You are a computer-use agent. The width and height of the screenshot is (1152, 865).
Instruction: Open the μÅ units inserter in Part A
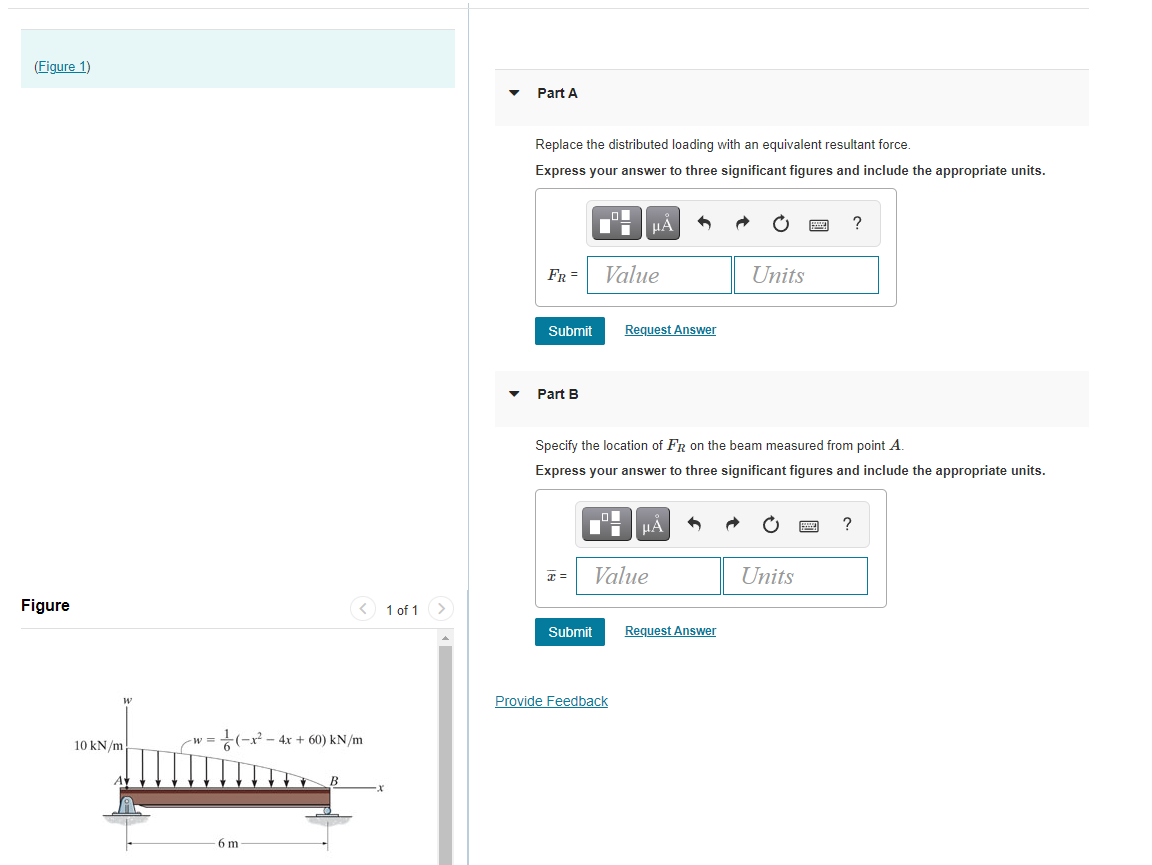point(662,222)
